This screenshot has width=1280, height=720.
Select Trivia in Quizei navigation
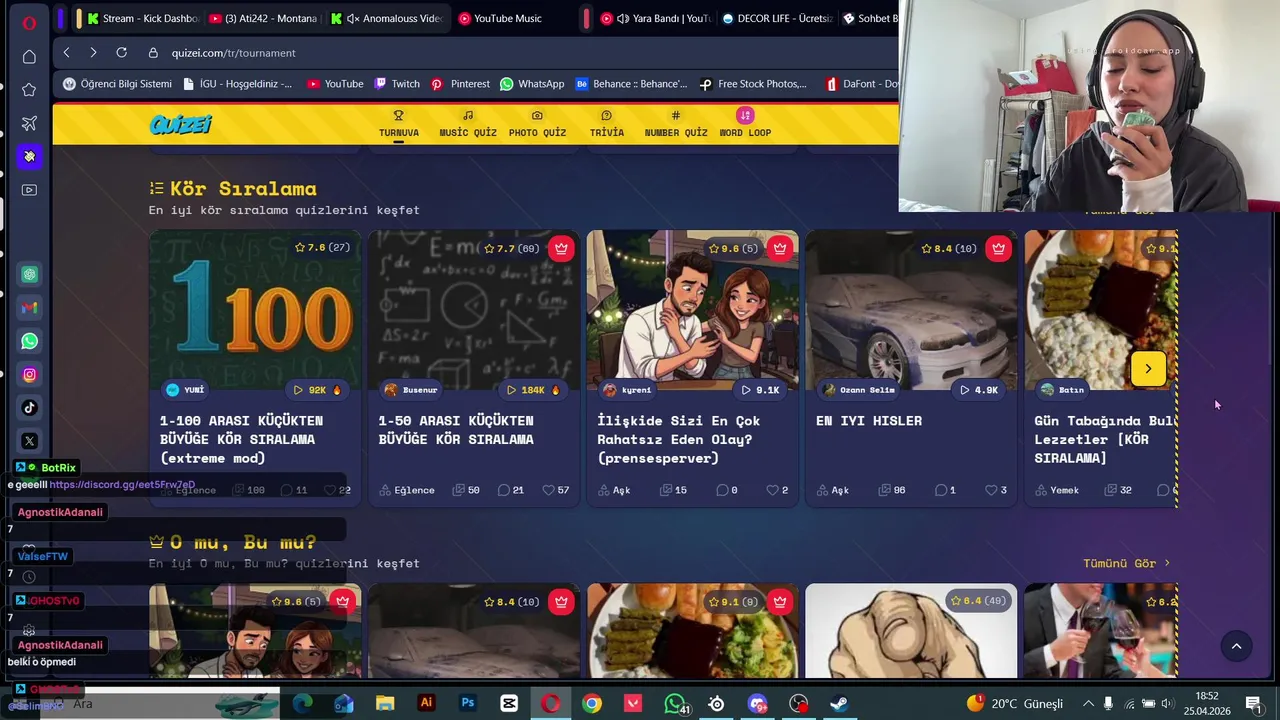(606, 124)
